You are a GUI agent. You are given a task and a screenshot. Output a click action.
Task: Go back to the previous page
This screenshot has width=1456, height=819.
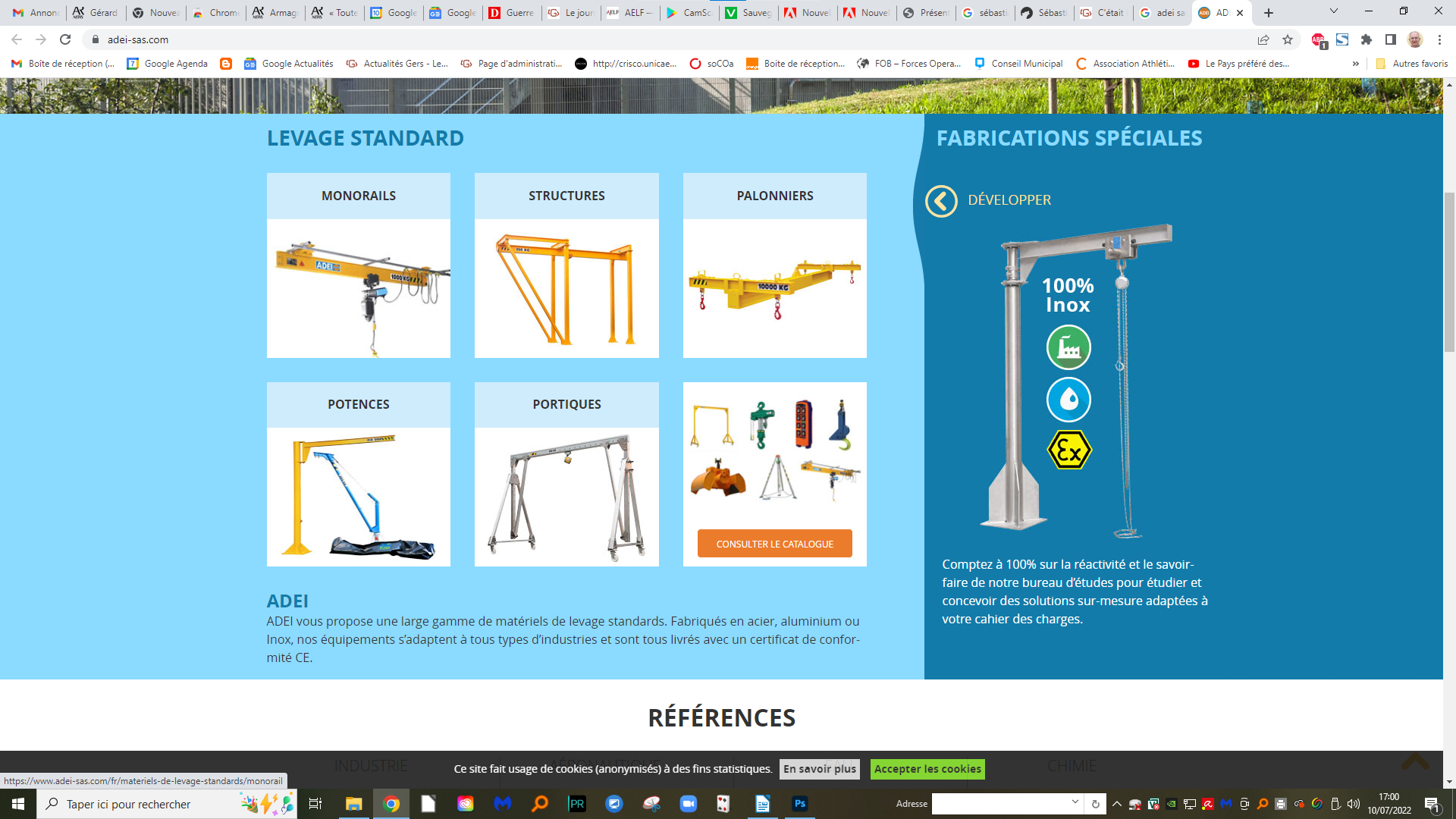click(17, 39)
